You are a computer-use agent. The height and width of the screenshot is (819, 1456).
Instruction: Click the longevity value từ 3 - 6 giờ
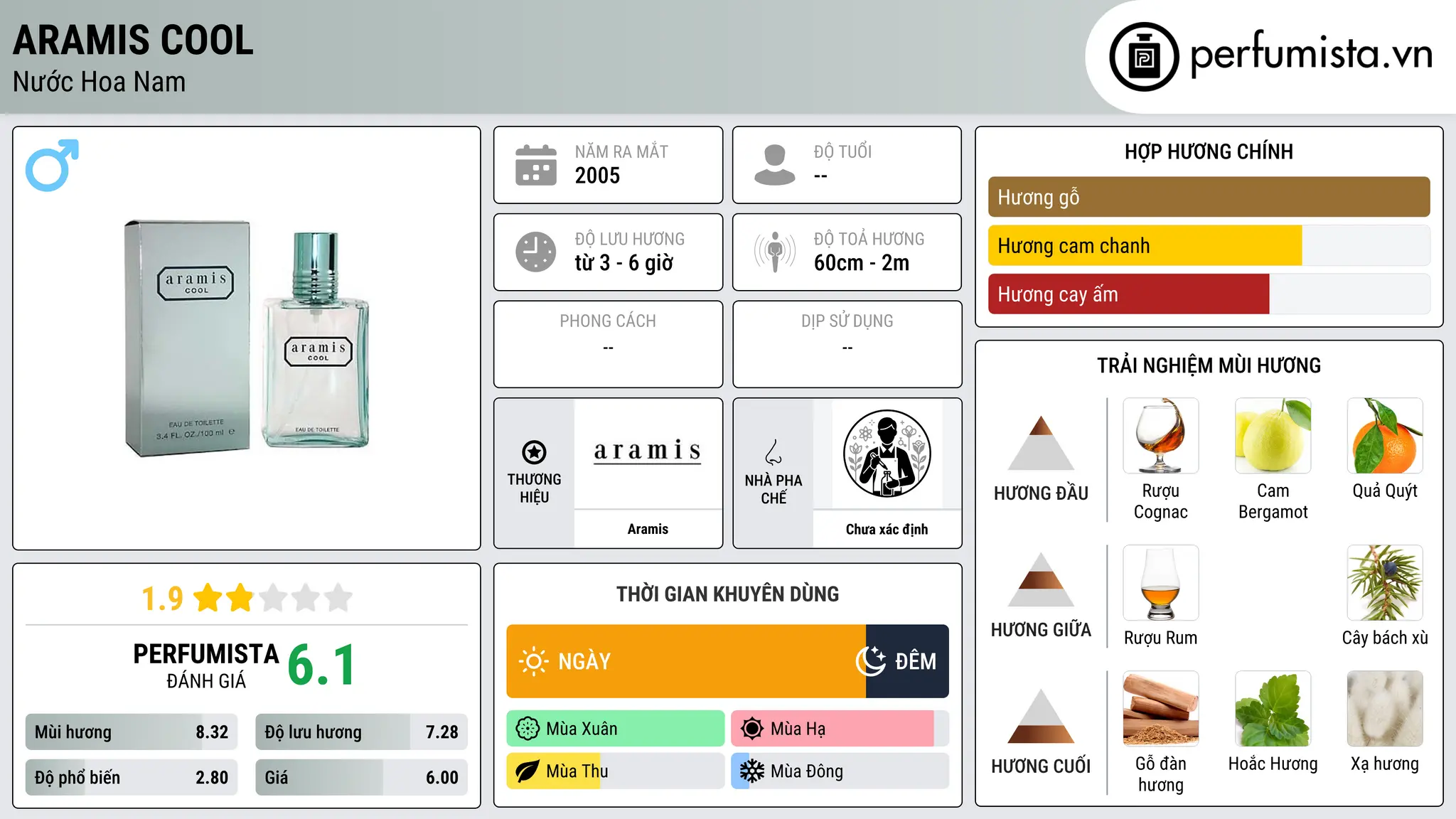(x=623, y=263)
